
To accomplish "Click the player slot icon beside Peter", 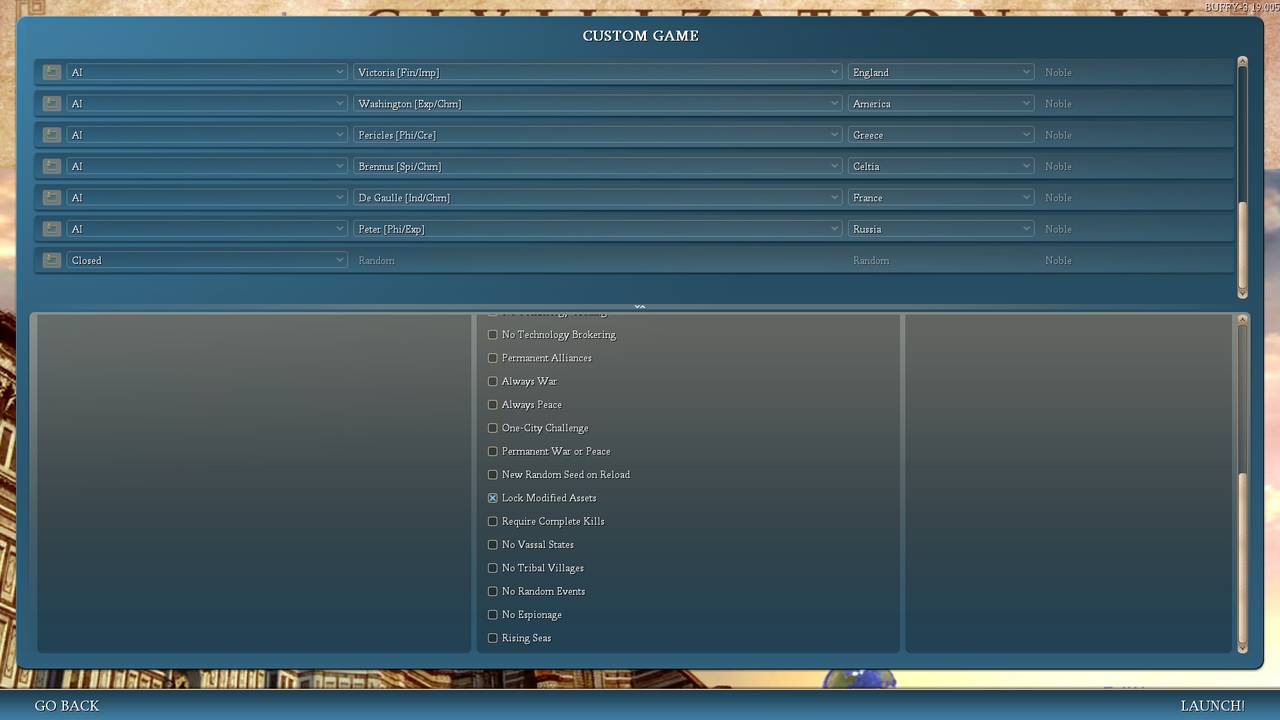I will tap(51, 229).
